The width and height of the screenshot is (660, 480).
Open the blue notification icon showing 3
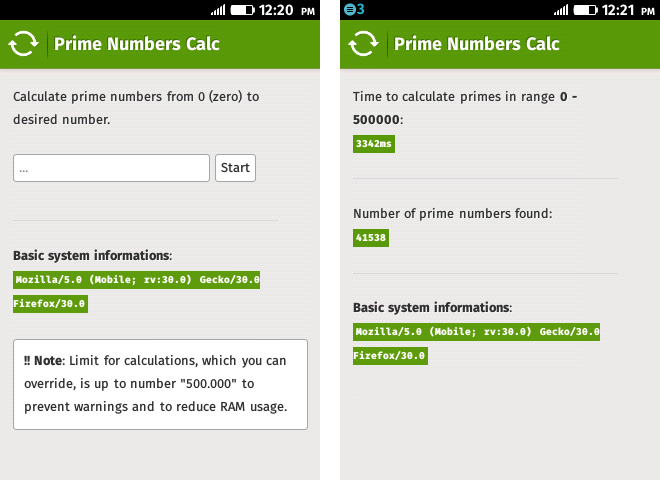pyautogui.click(x=353, y=10)
